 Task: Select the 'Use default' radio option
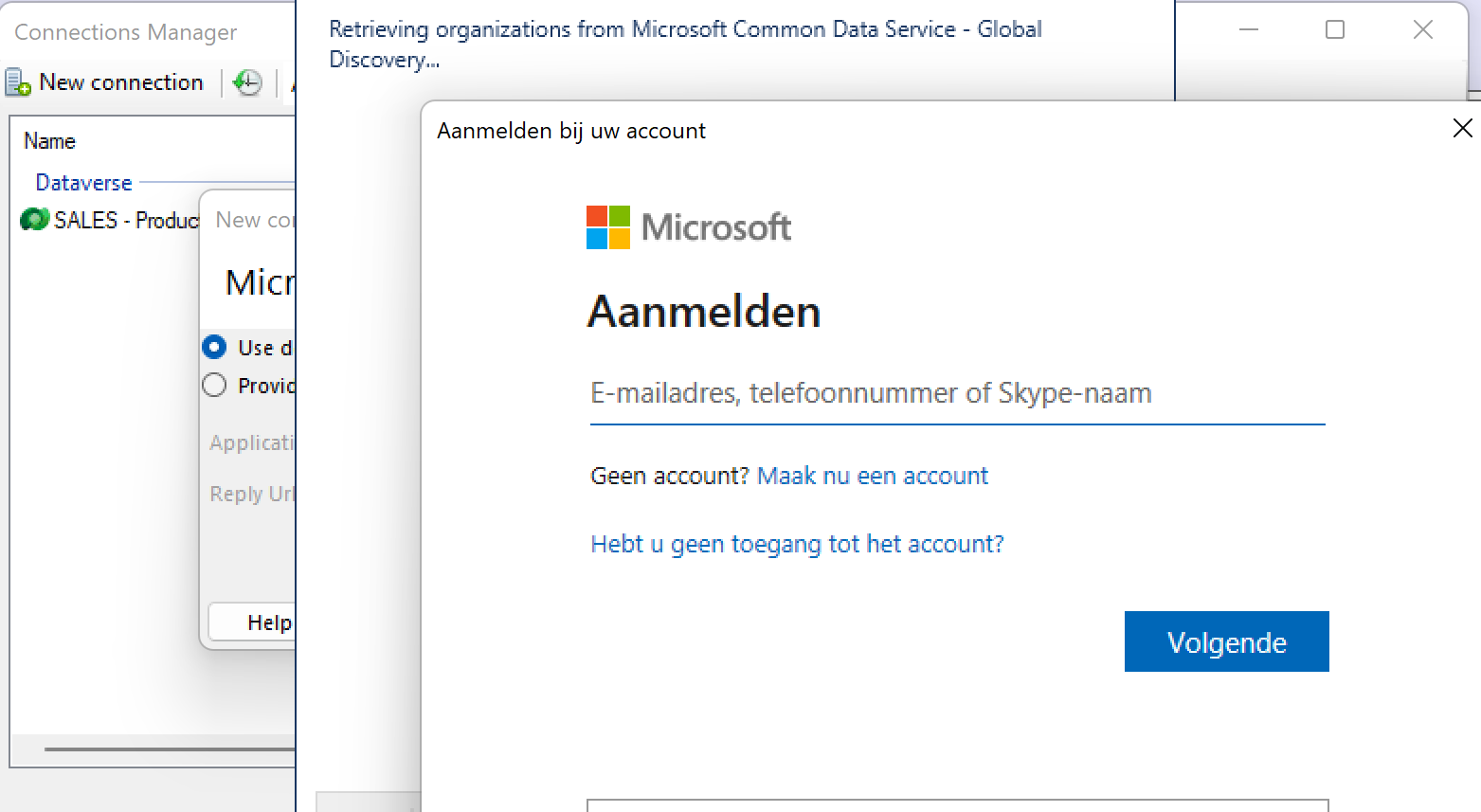click(214, 347)
